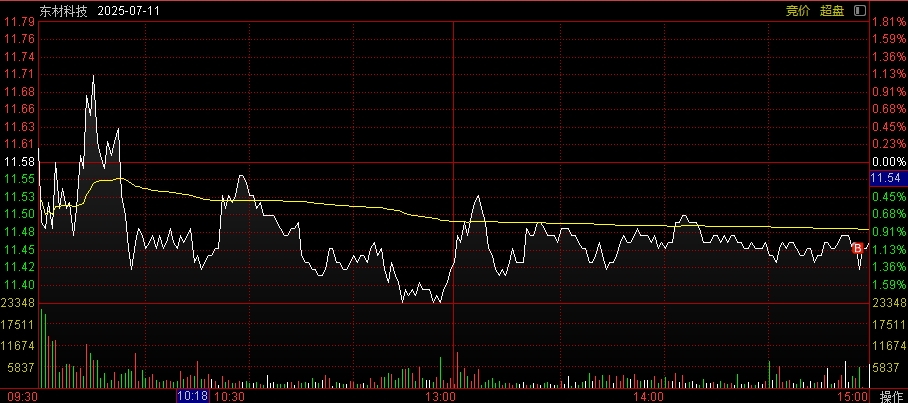Click the 竞价 auction button
Image resolution: width=908 pixels, height=403 pixels.
click(797, 10)
